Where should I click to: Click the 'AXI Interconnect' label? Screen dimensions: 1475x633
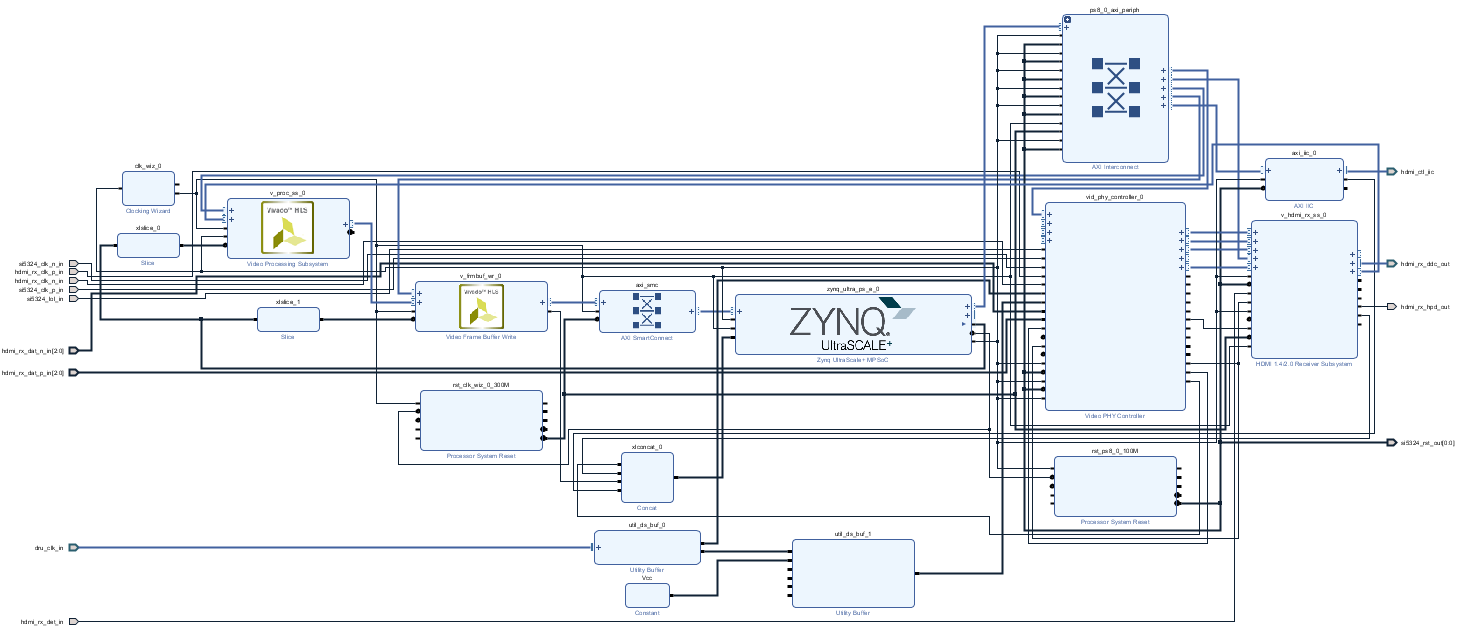[1115, 167]
